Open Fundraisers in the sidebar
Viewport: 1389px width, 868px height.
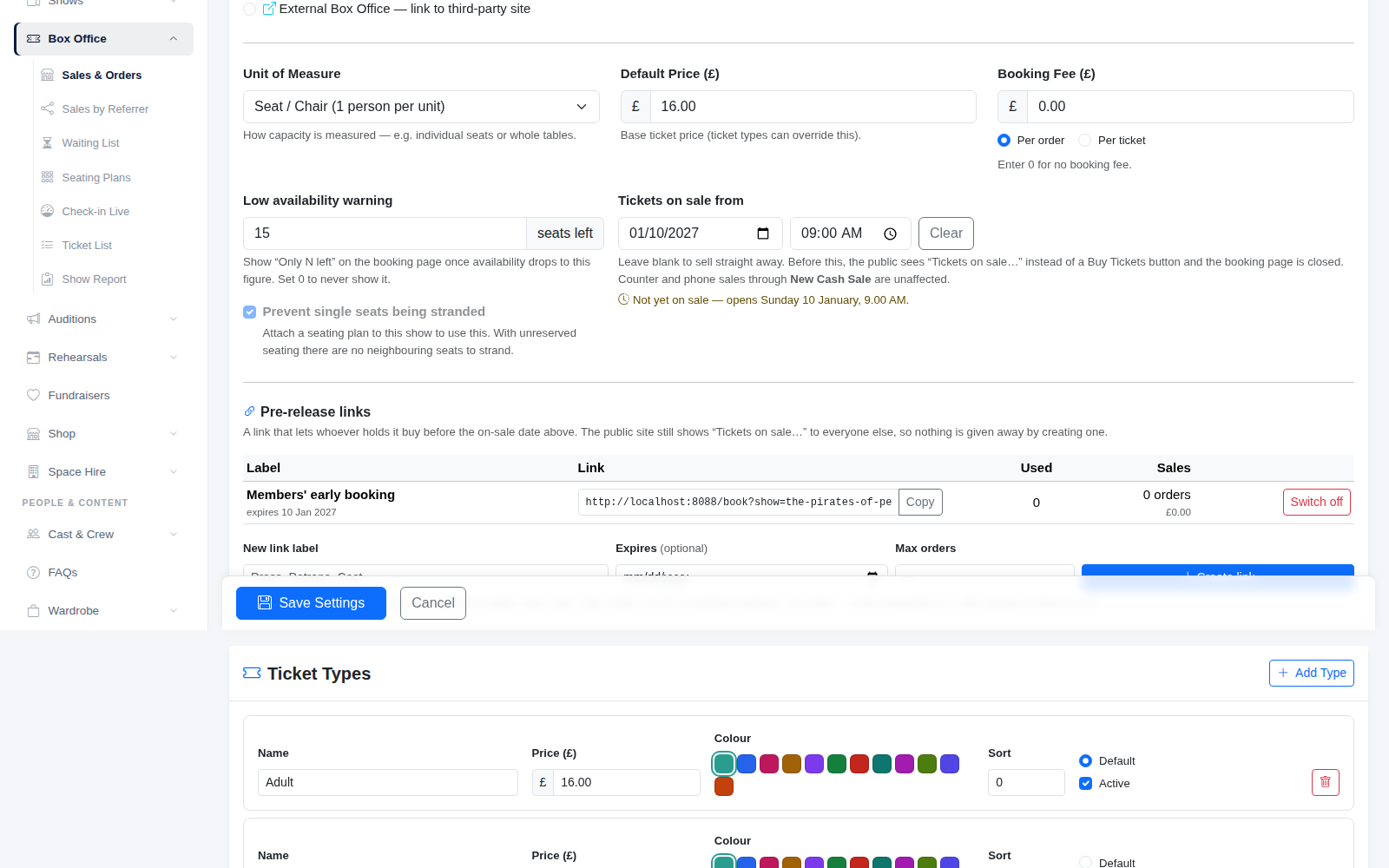point(103,395)
